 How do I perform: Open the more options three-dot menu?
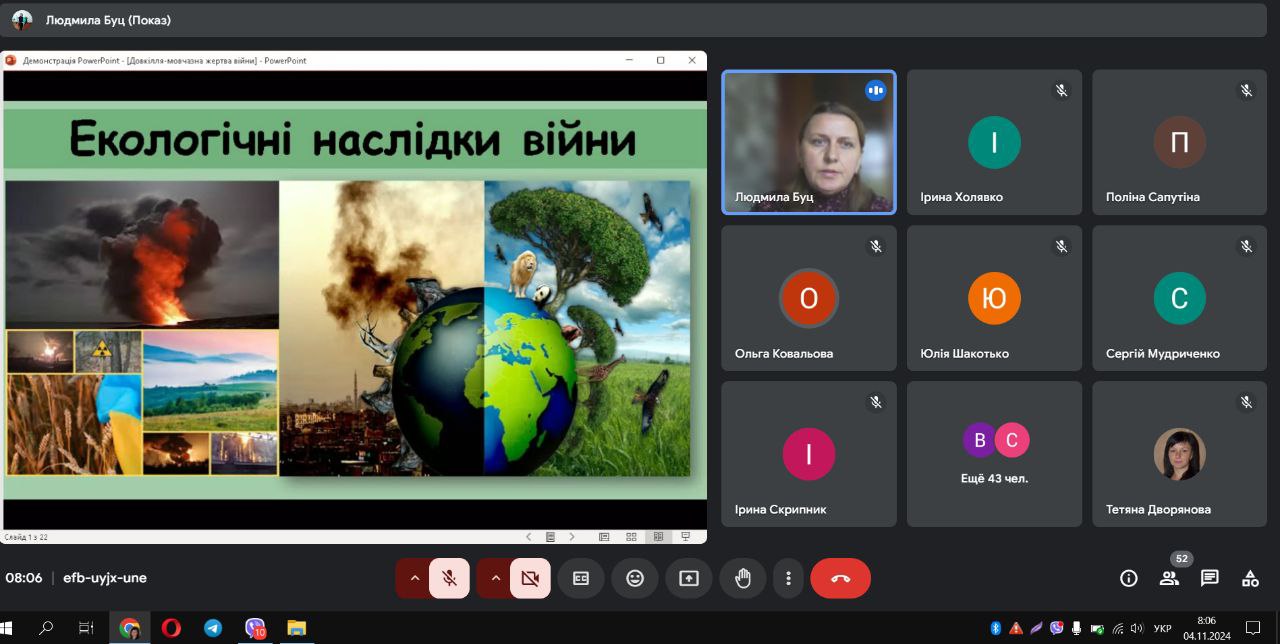(788, 578)
